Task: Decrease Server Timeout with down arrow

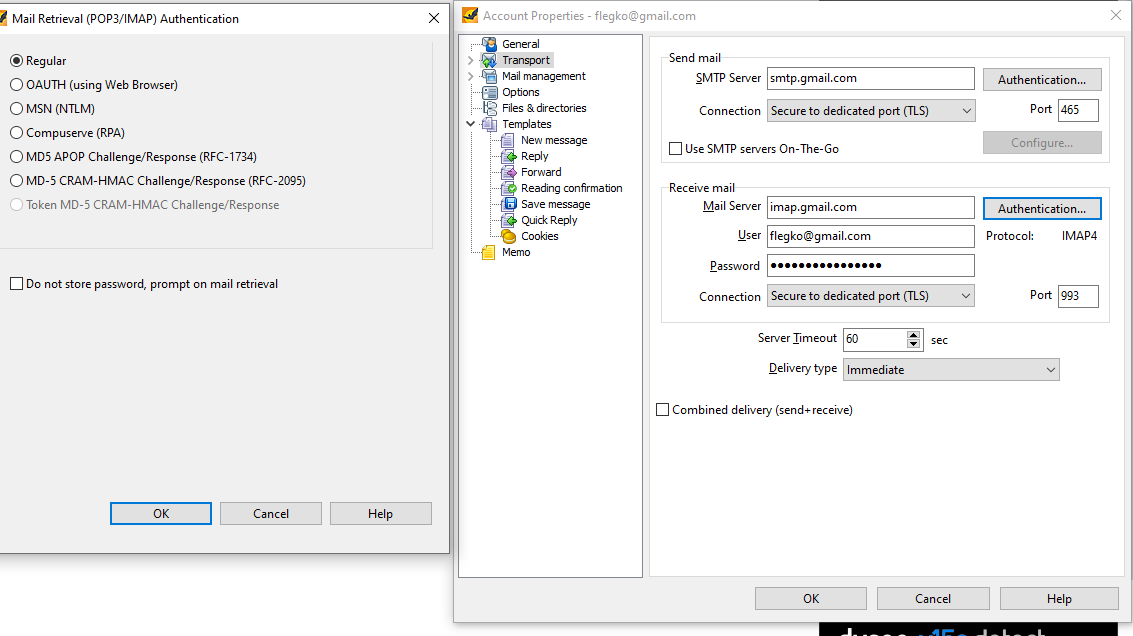Action: click(x=914, y=344)
